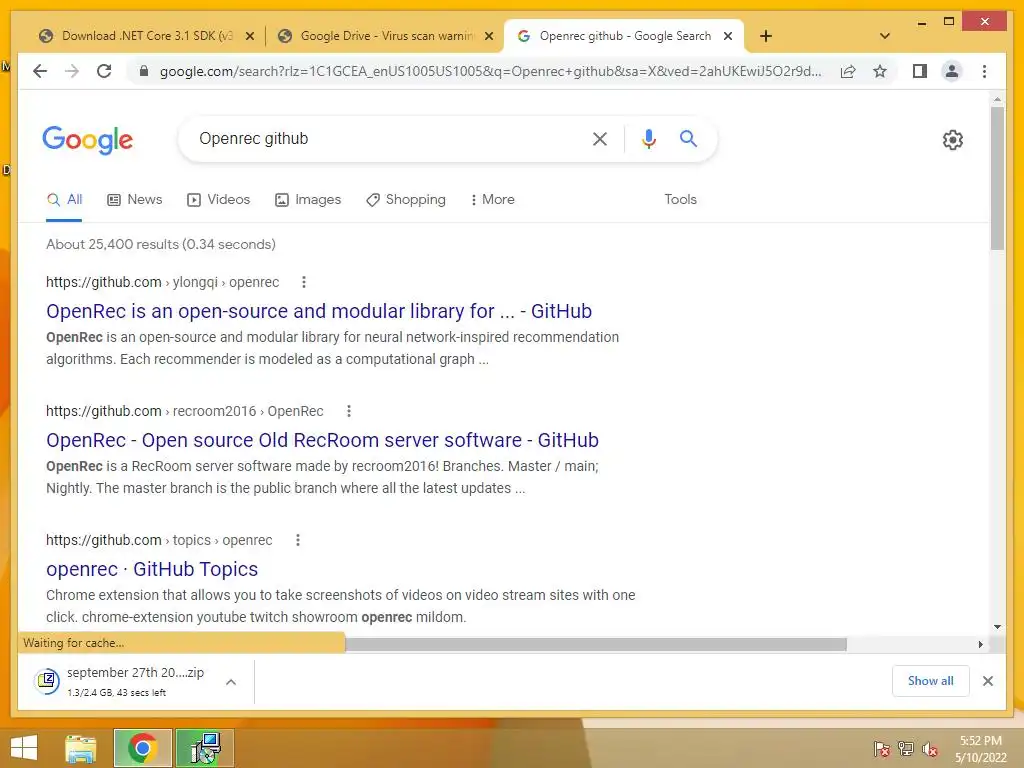Share this page using the share icon
Screen dimensions: 1024x768
point(848,71)
